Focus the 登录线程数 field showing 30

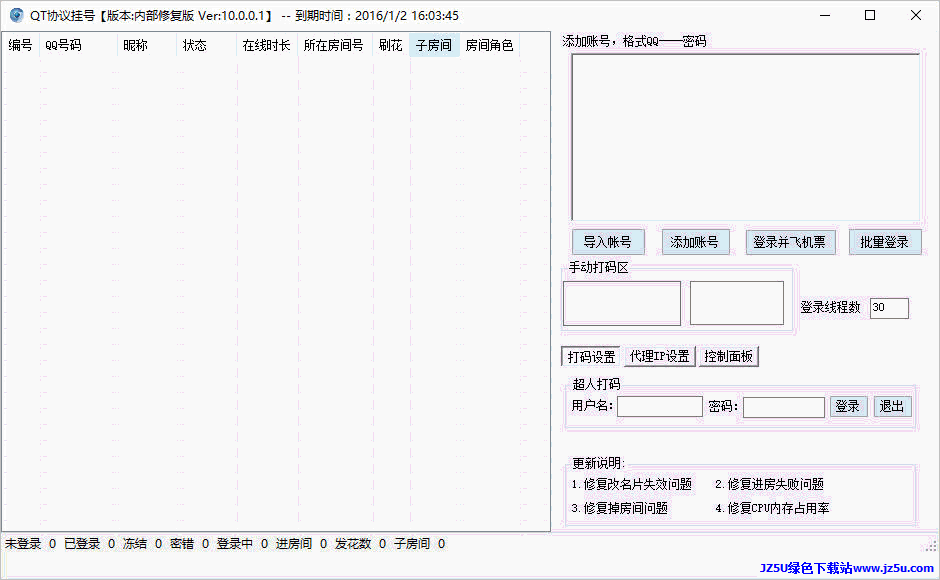coord(889,308)
